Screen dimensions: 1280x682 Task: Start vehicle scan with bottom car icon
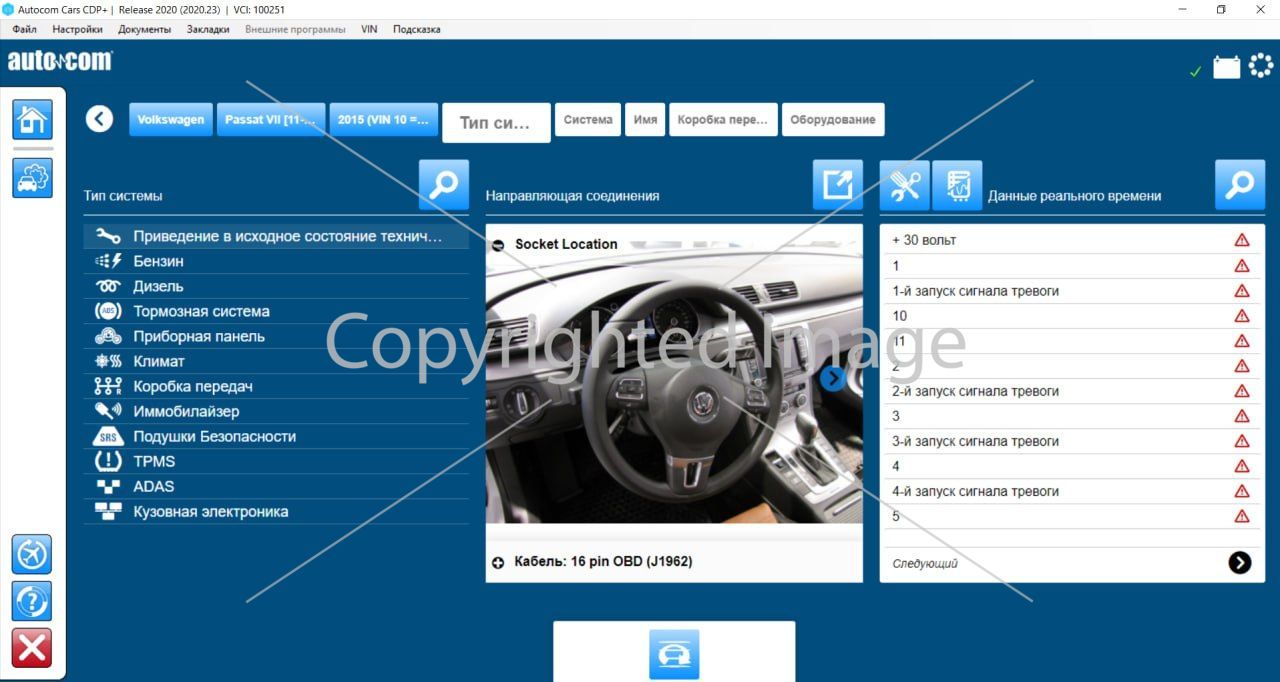(674, 655)
